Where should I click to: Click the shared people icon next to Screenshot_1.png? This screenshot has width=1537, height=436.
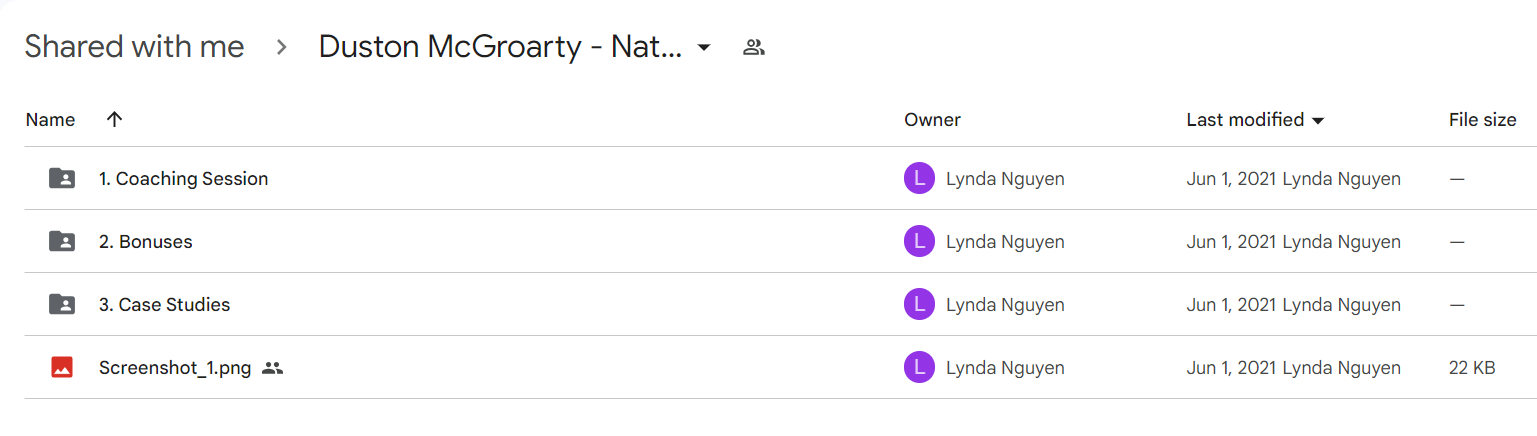pyautogui.click(x=272, y=368)
